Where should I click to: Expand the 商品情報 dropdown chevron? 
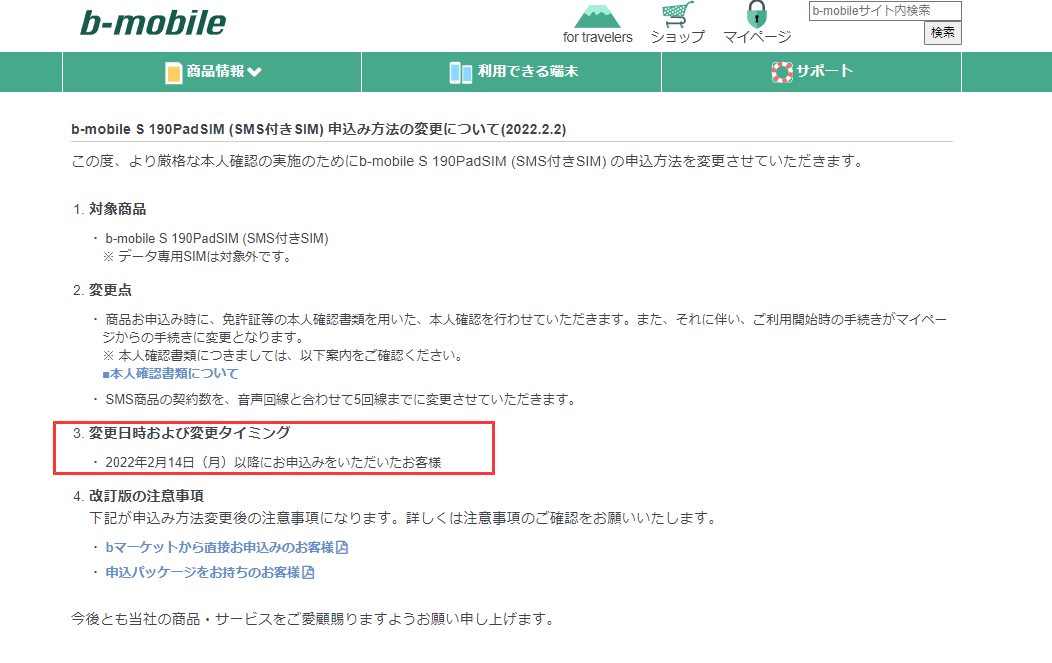tap(254, 72)
